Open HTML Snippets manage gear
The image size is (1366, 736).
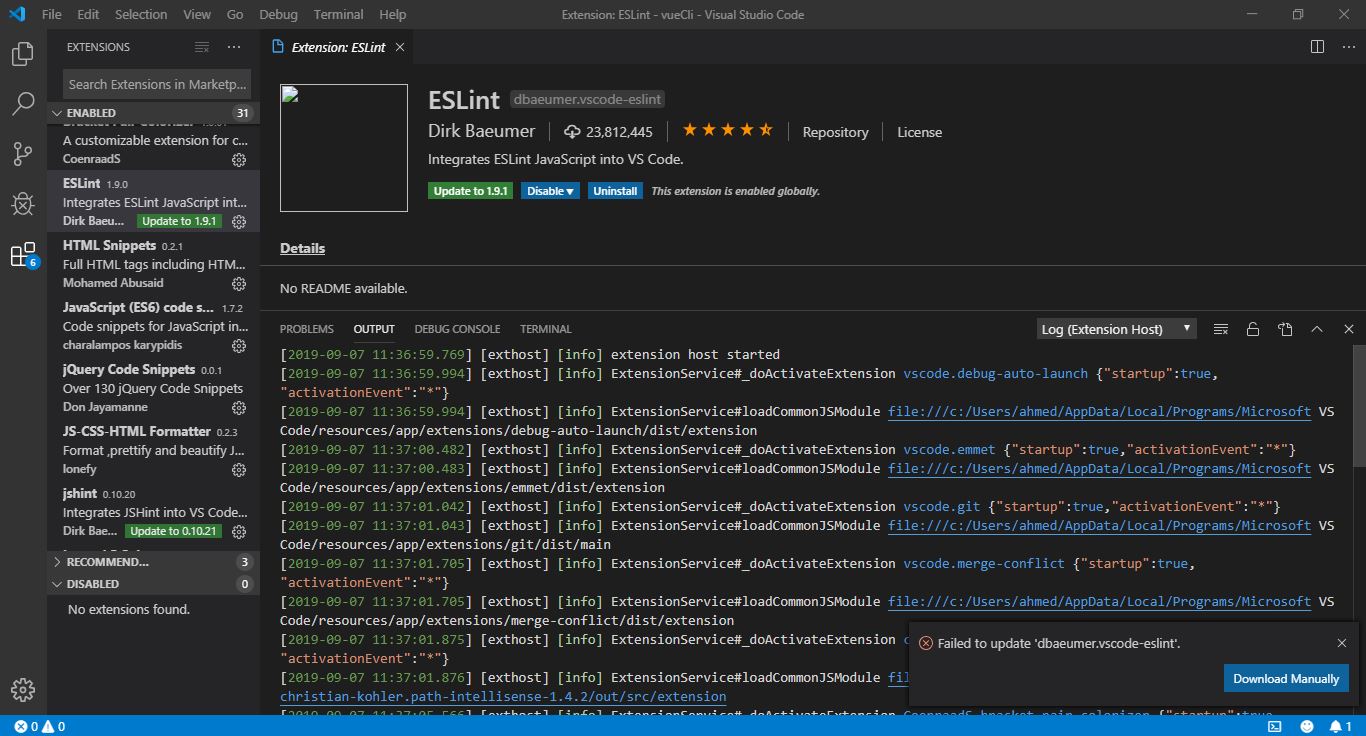(x=239, y=284)
